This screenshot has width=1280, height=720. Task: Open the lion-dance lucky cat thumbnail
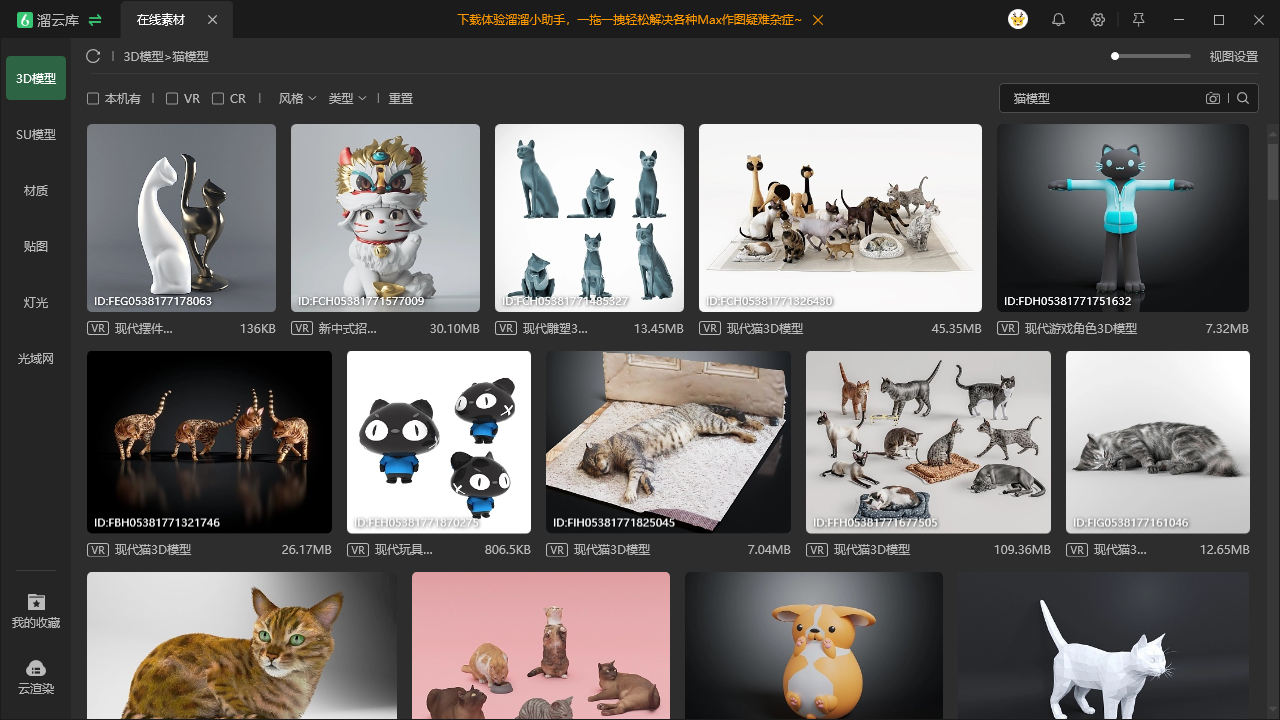(x=385, y=218)
